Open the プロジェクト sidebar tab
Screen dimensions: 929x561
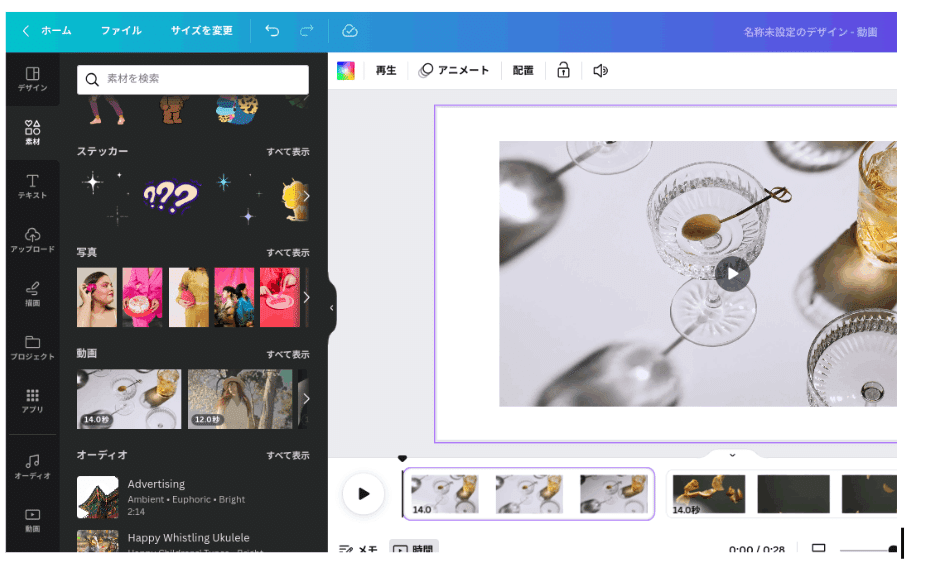33,348
